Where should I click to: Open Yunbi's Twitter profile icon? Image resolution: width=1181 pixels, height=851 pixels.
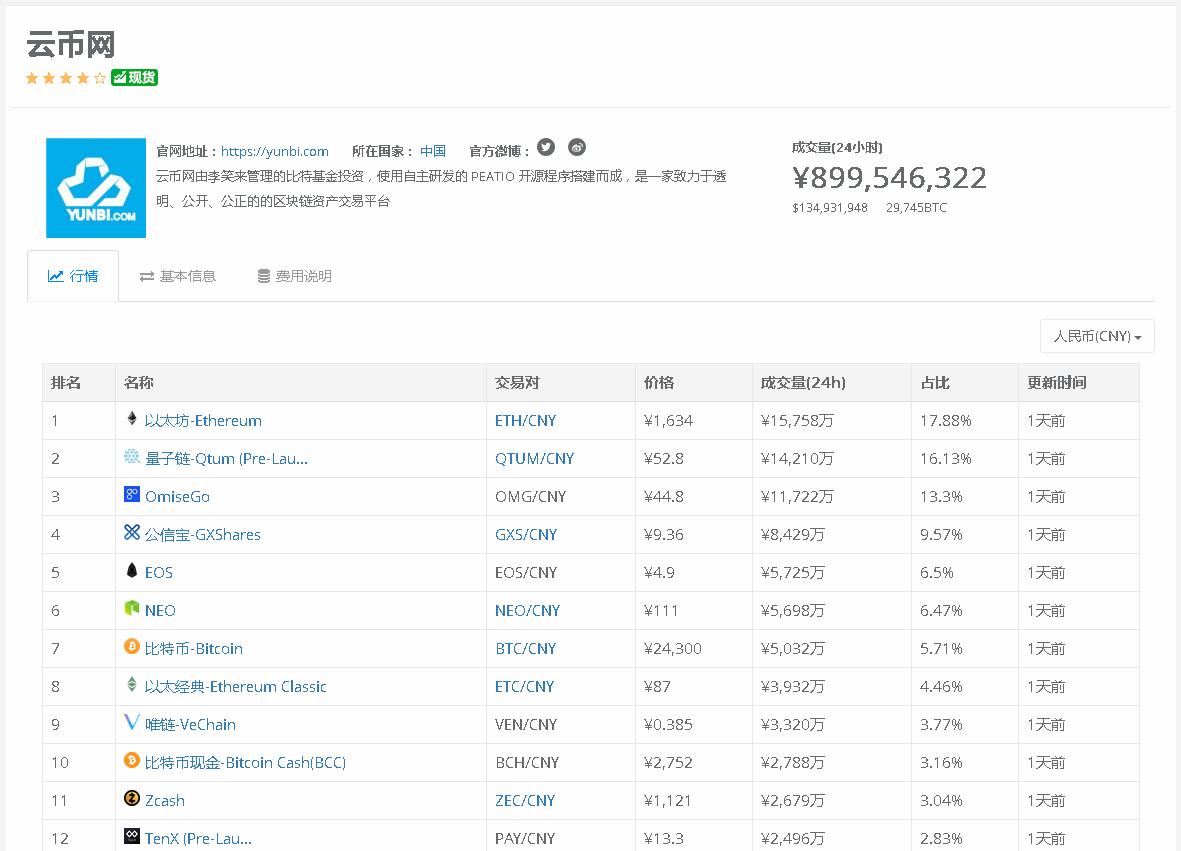click(x=545, y=147)
